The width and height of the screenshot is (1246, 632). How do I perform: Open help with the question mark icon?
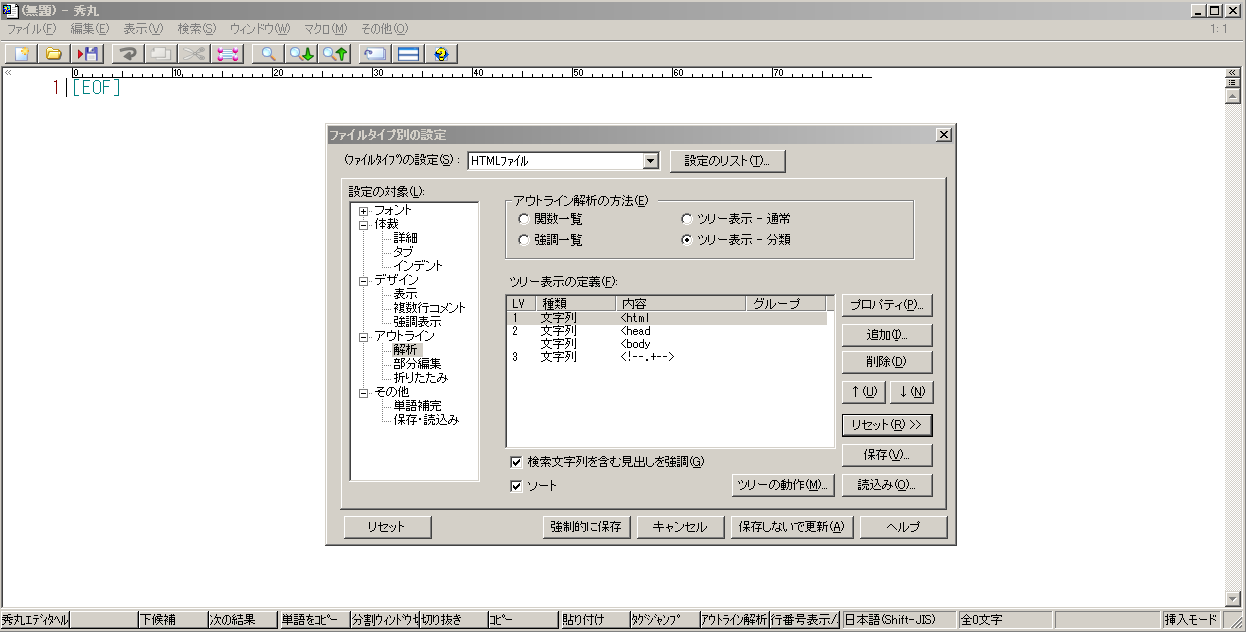(440, 53)
